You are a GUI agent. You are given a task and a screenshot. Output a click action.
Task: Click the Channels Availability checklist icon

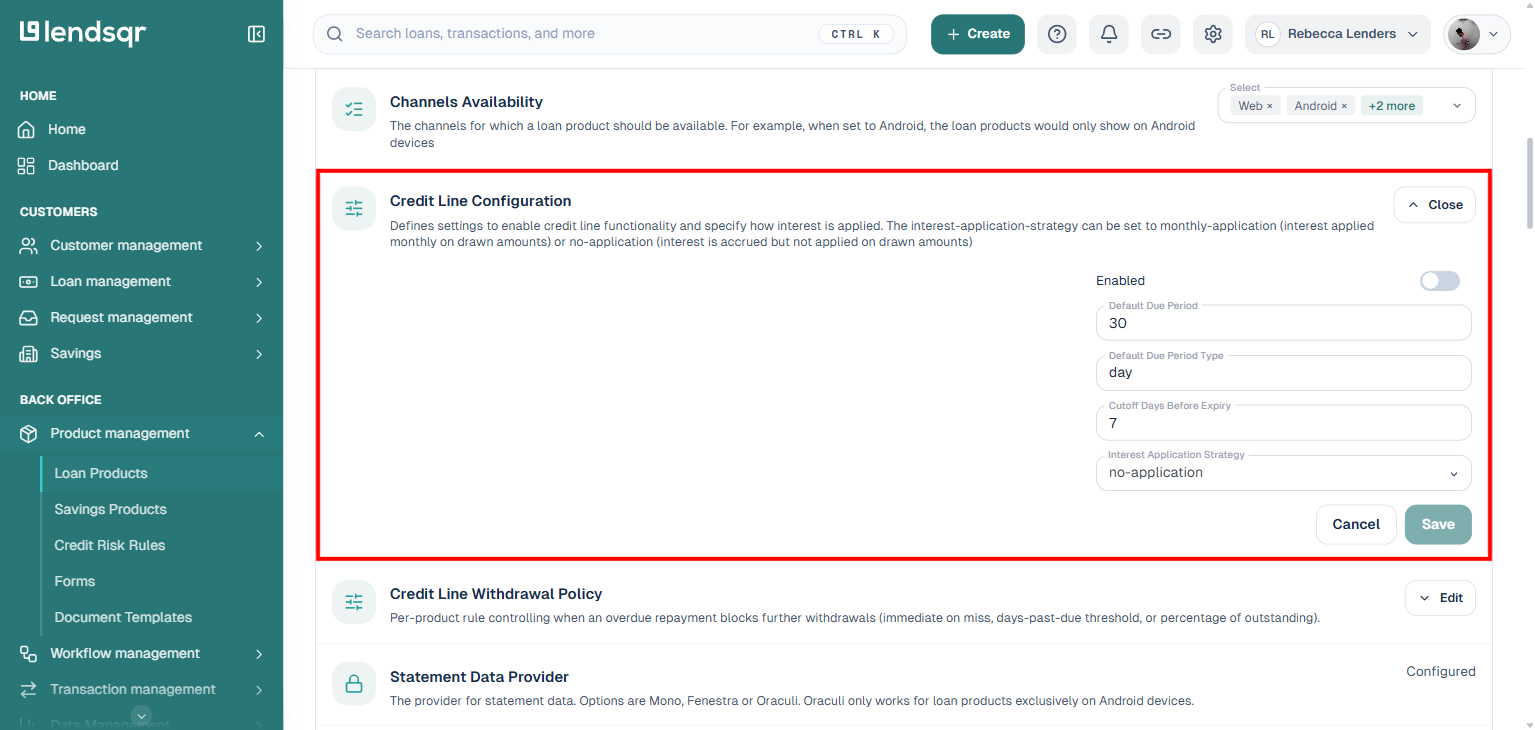click(354, 110)
